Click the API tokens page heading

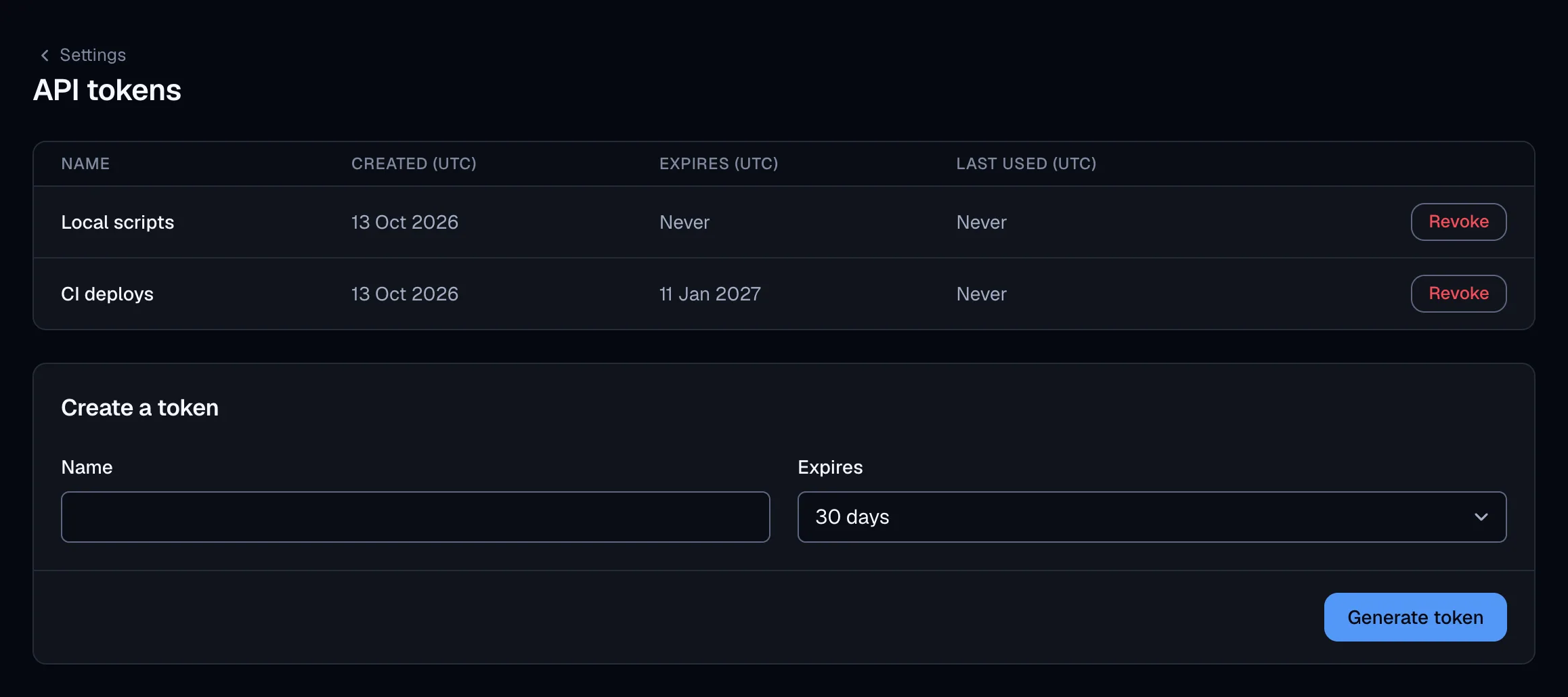107,90
